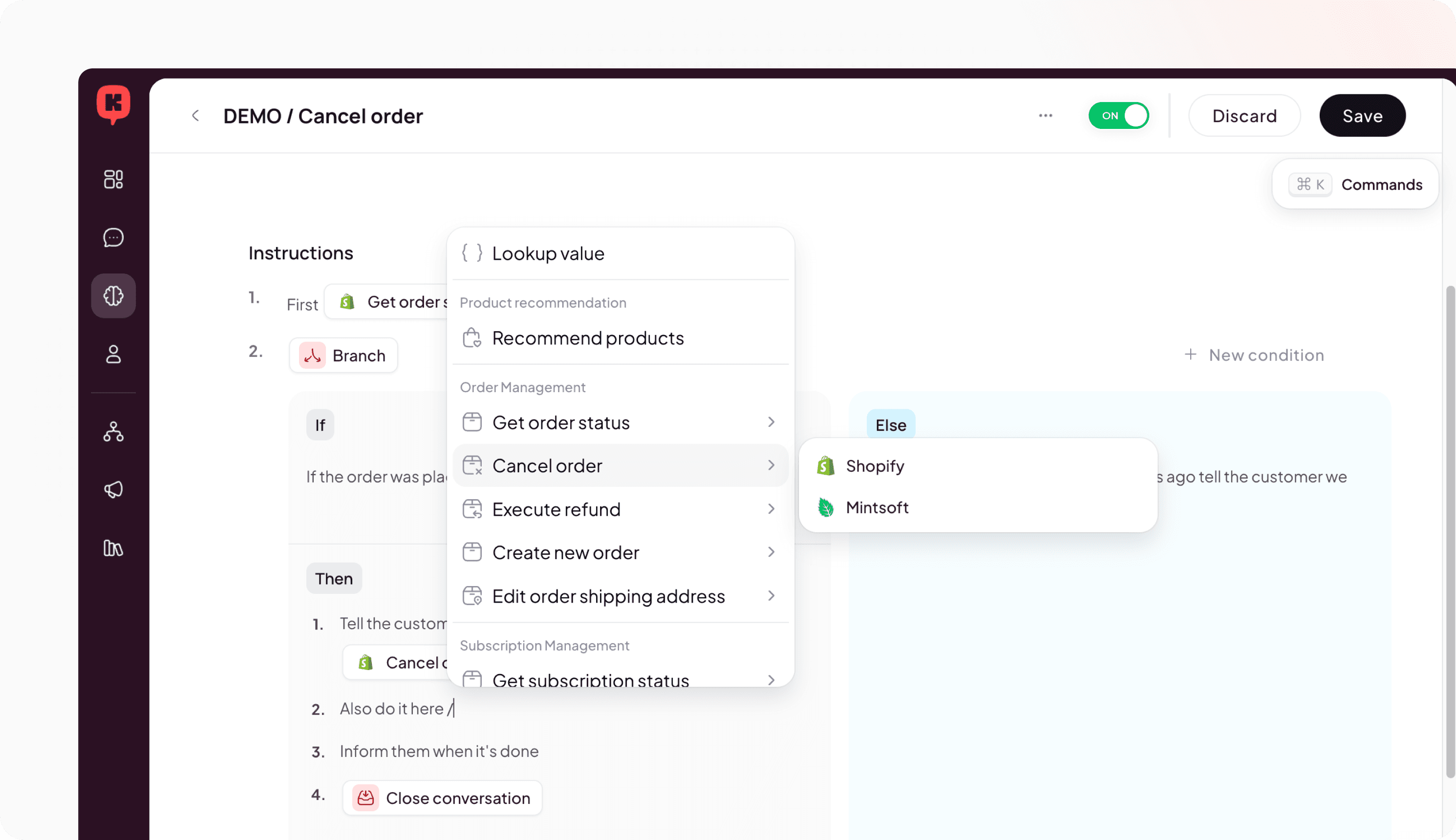The width and height of the screenshot is (1456, 840).
Task: Turn off the ON toggle switch
Action: coord(1118,116)
